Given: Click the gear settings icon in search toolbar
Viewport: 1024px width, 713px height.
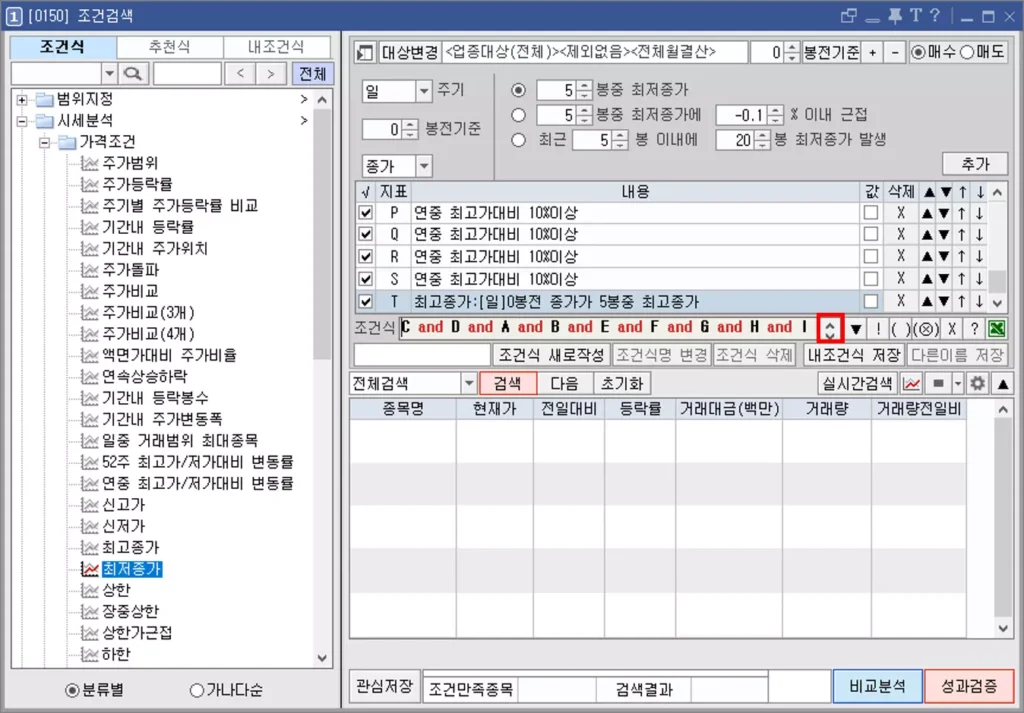Looking at the screenshot, I should 977,384.
